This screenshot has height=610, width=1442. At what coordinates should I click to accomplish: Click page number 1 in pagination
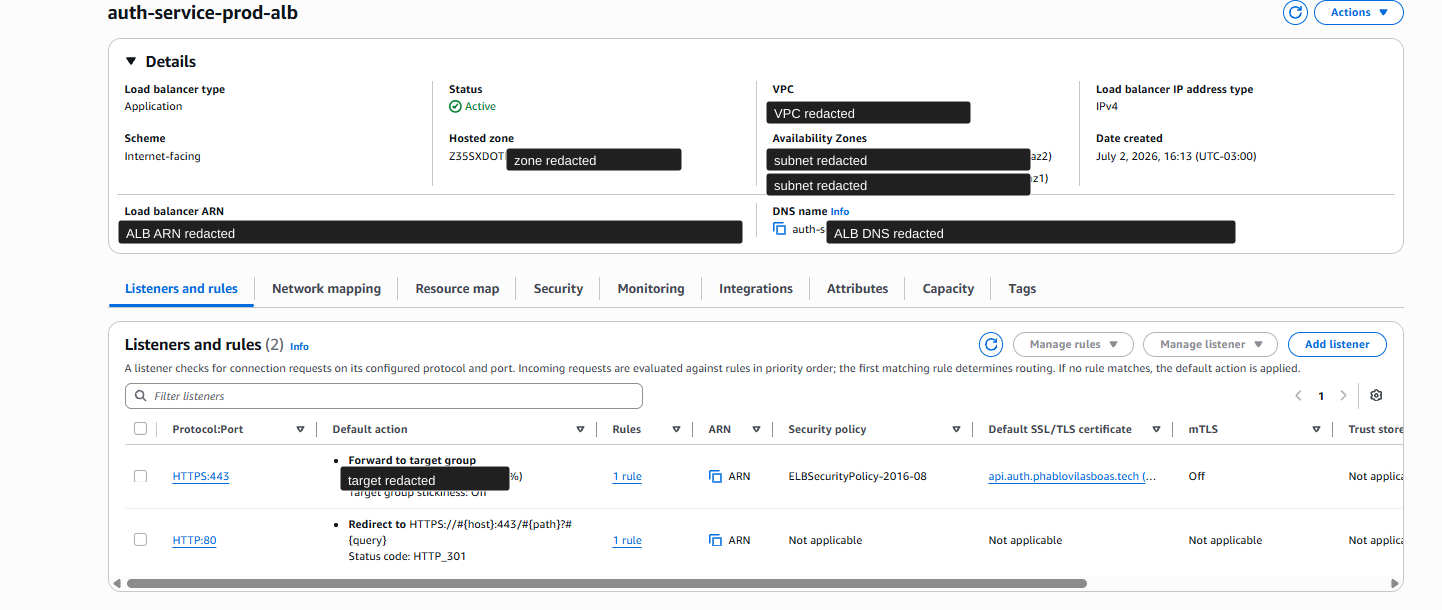coord(1321,396)
